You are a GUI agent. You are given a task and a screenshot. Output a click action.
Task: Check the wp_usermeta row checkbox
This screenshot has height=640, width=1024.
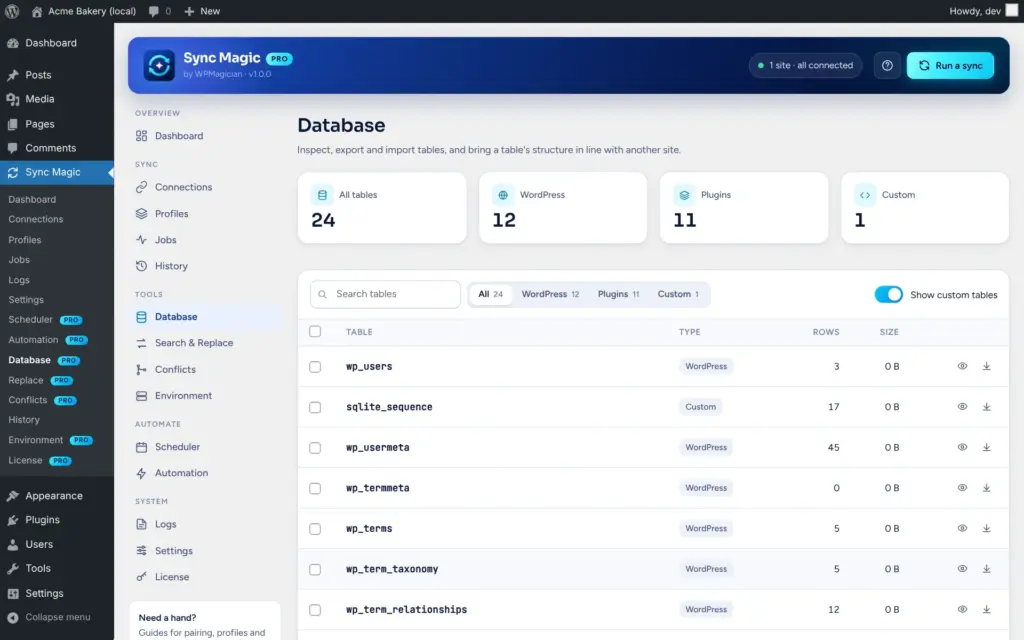[315, 447]
